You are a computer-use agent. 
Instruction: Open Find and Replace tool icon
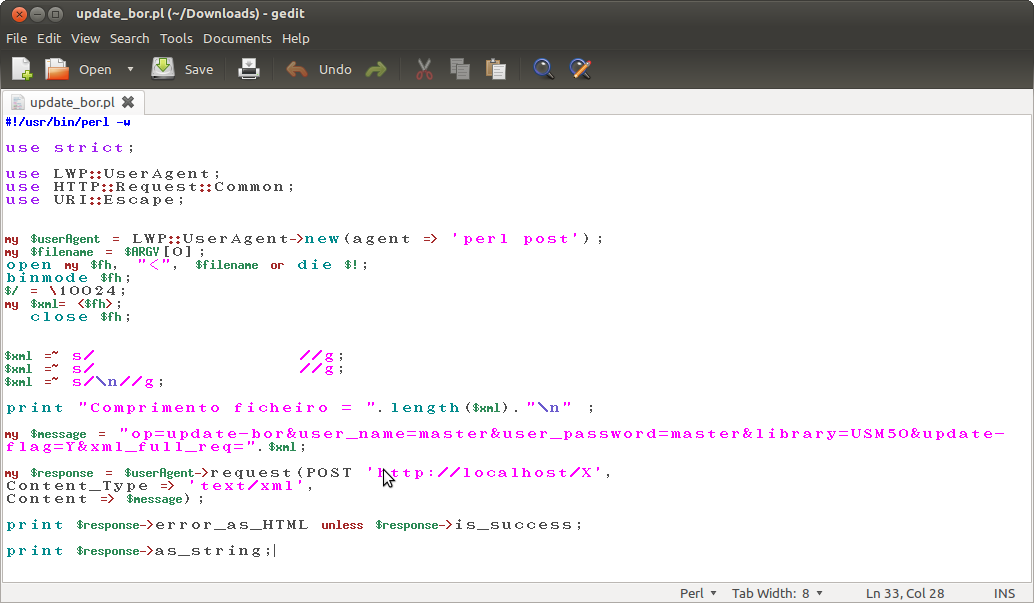coord(580,69)
